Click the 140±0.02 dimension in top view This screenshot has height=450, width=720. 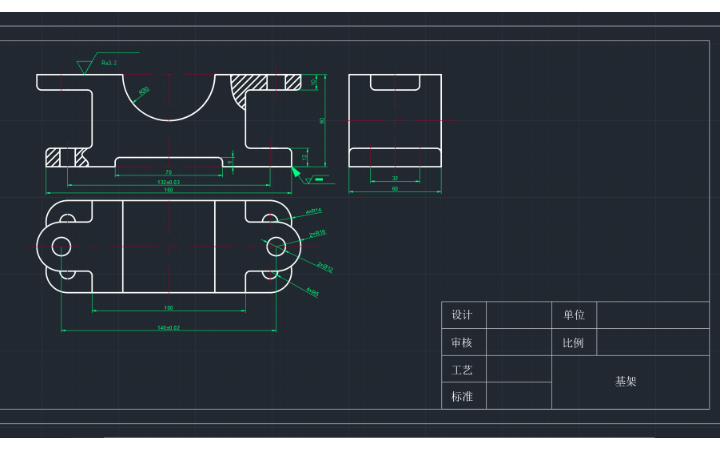tap(168, 327)
